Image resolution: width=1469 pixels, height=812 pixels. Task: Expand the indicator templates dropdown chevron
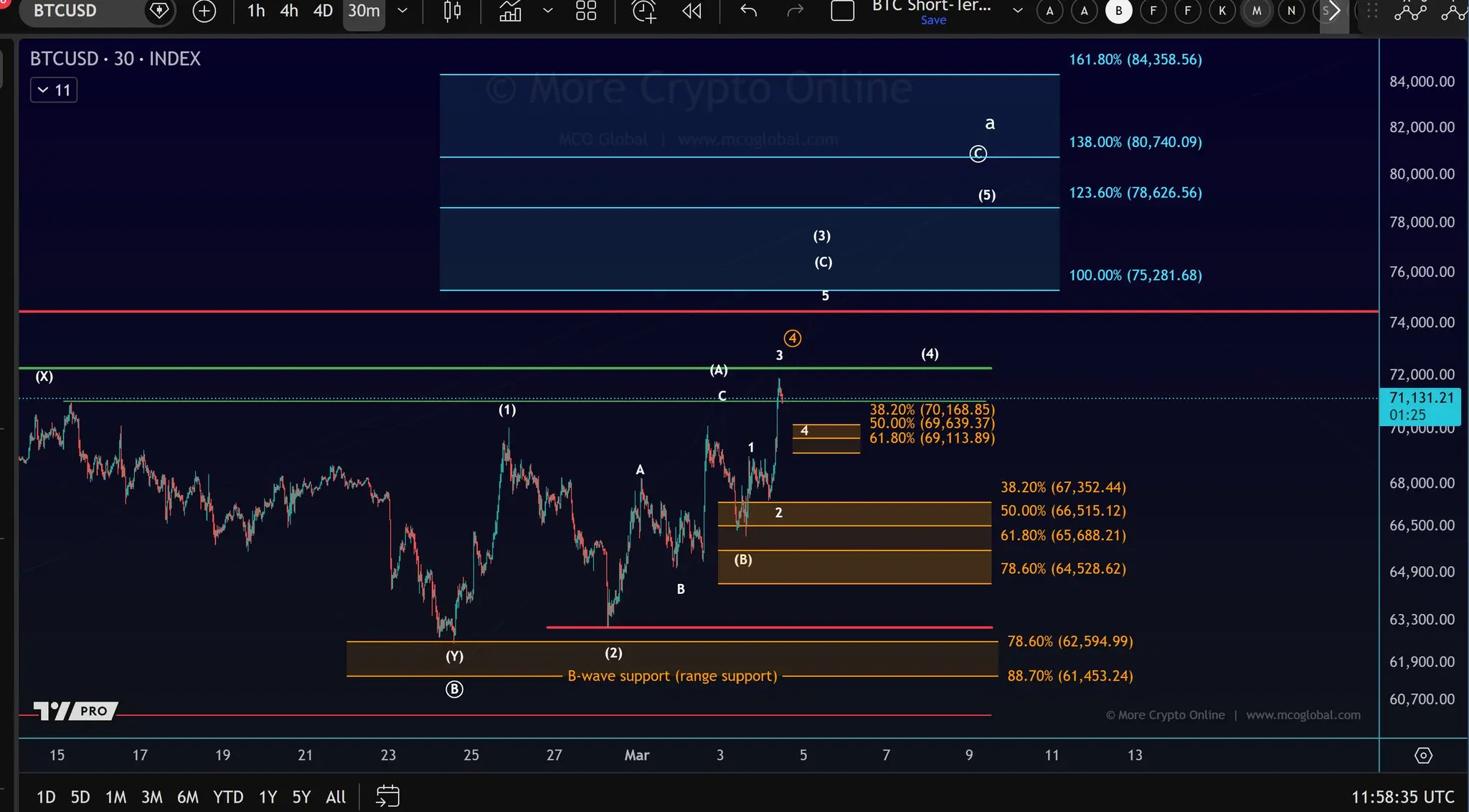[548, 11]
